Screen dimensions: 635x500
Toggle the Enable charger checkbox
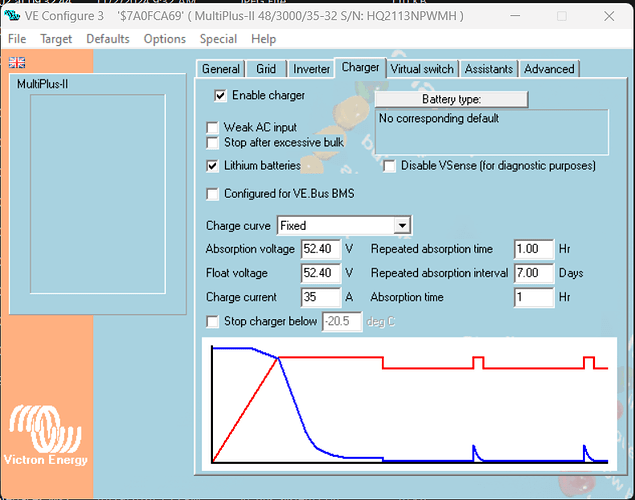pyautogui.click(x=220, y=96)
